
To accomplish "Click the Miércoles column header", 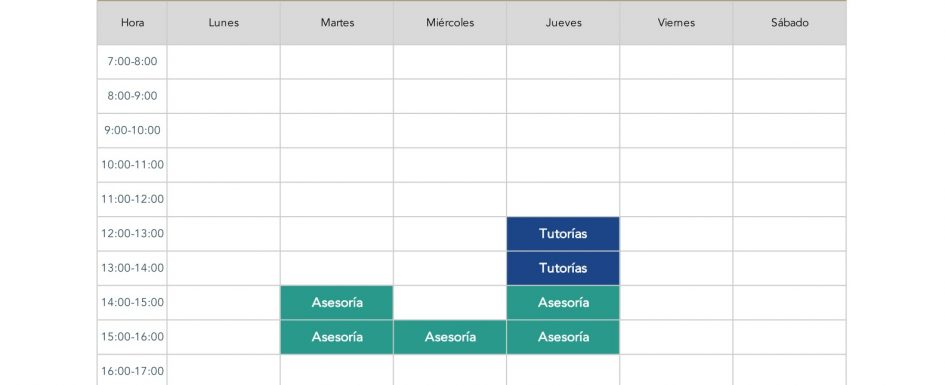I will pos(450,23).
